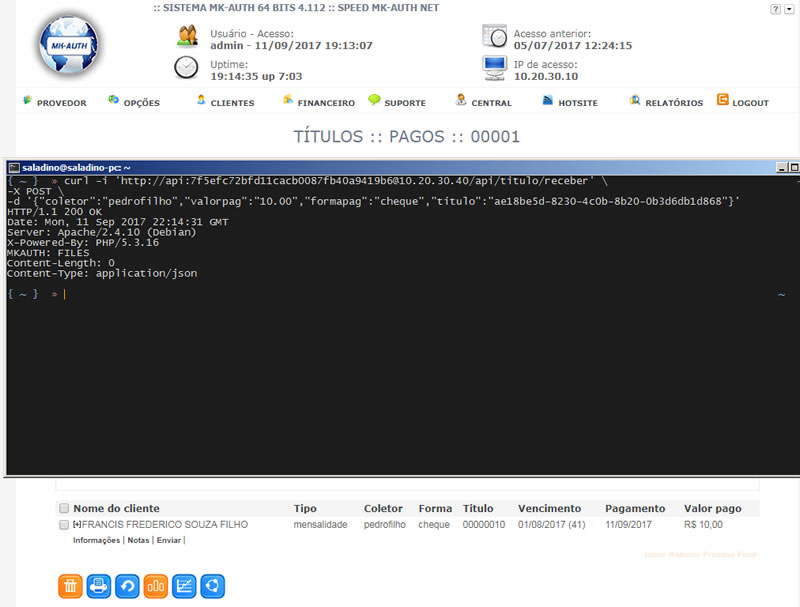Open the Informações link under the client
The width and height of the screenshot is (800, 607).
(x=97, y=540)
